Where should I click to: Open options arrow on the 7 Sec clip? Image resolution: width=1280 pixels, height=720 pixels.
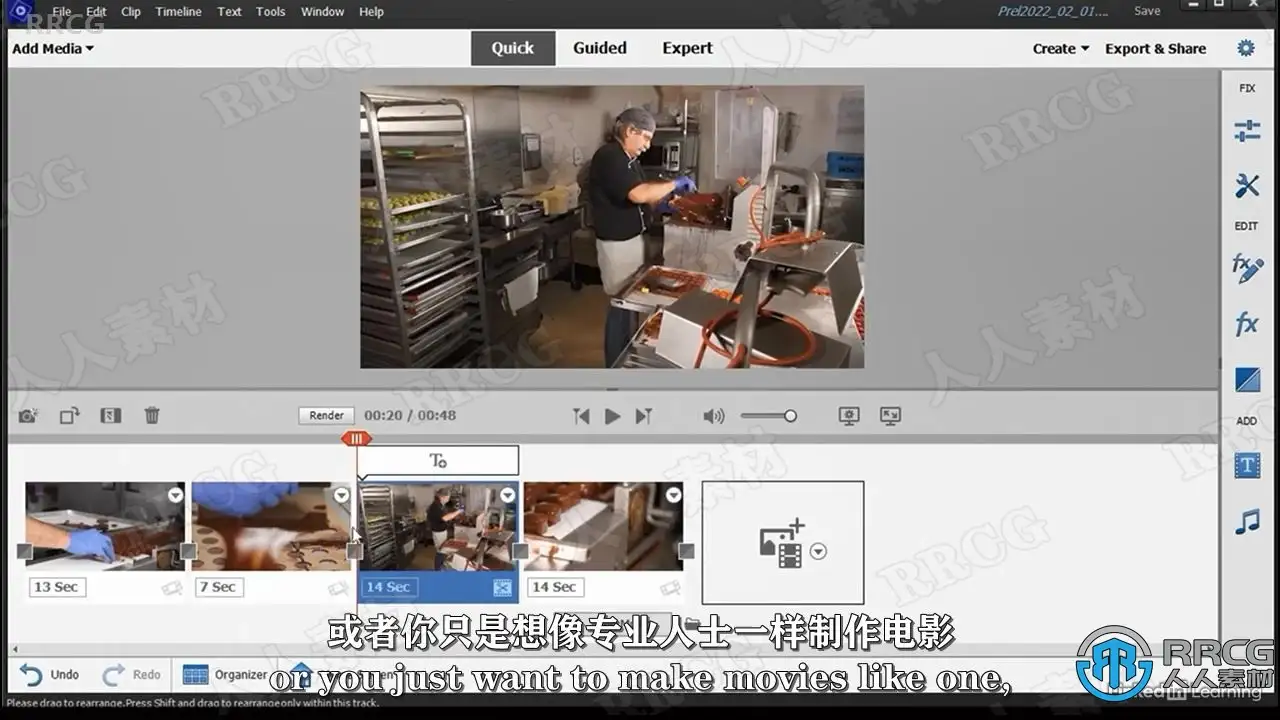click(x=341, y=495)
